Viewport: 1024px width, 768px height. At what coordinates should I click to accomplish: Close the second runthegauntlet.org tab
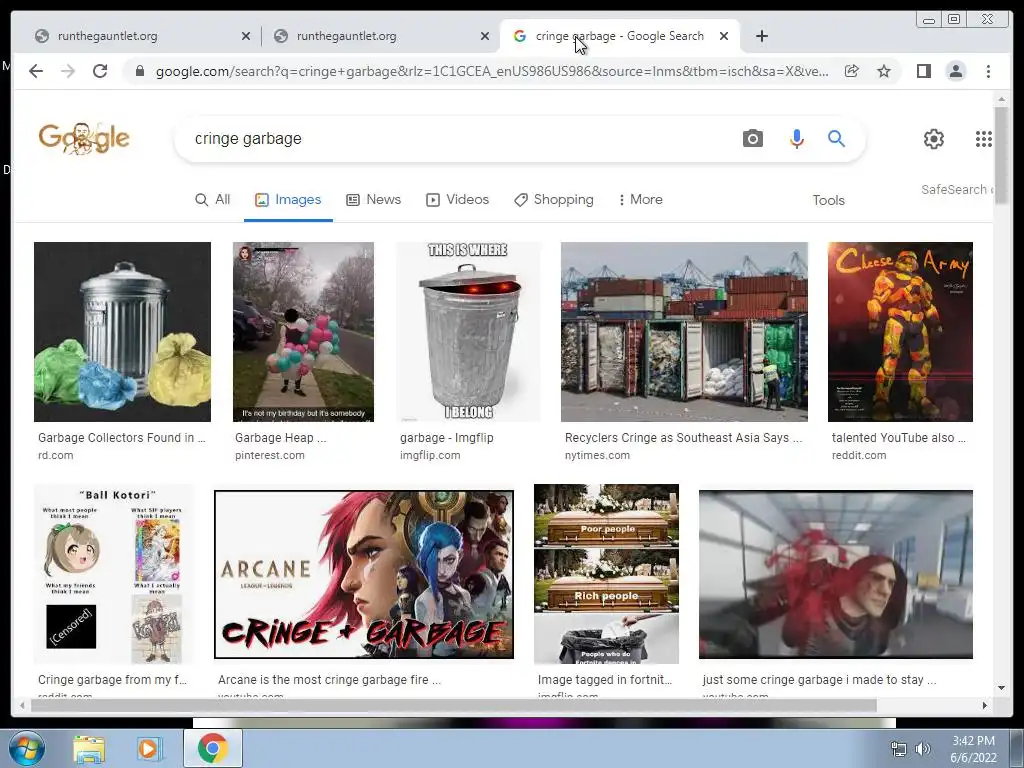pyautogui.click(x=485, y=36)
